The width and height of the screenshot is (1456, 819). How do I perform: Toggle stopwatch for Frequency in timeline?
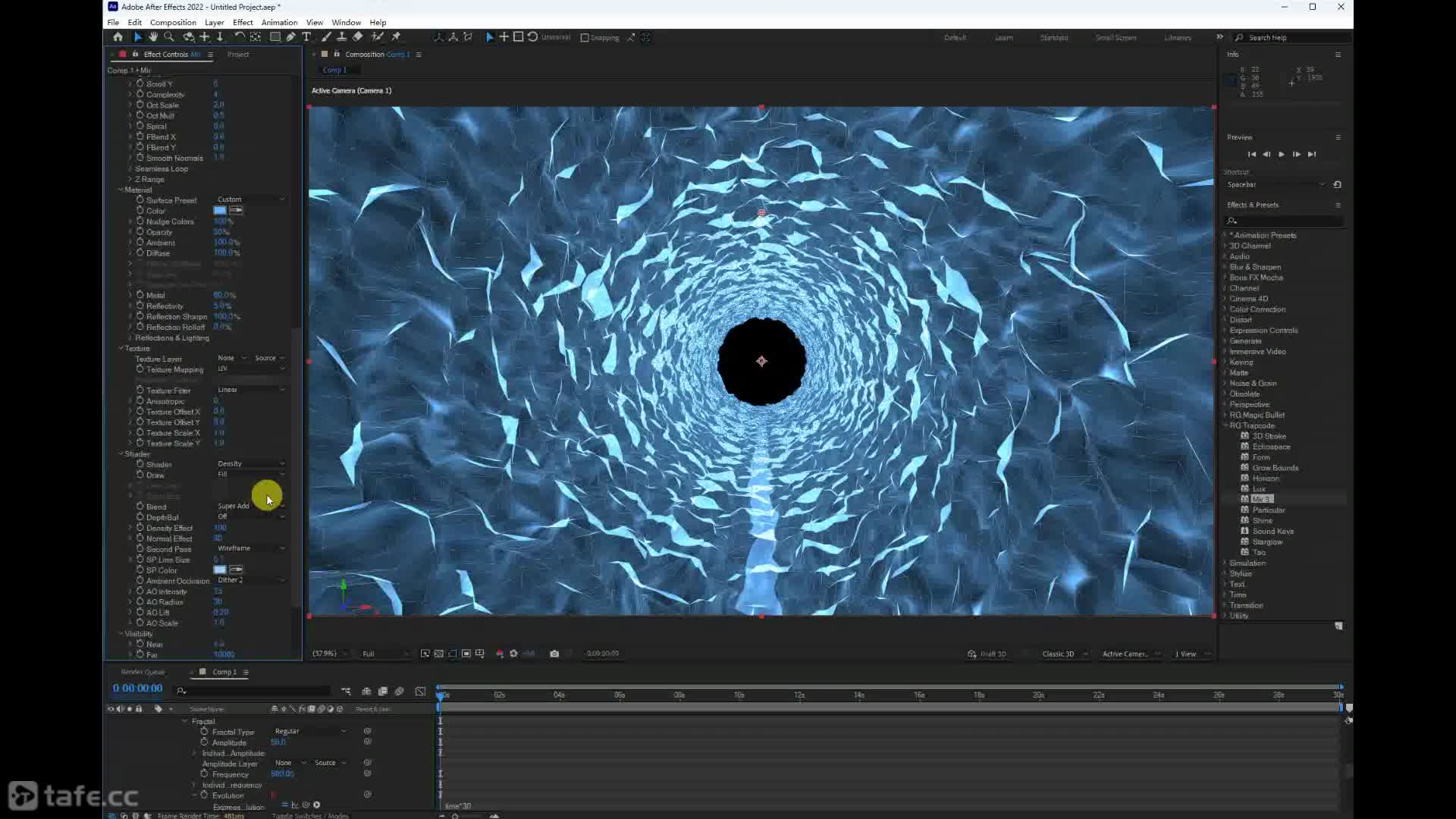(x=204, y=774)
